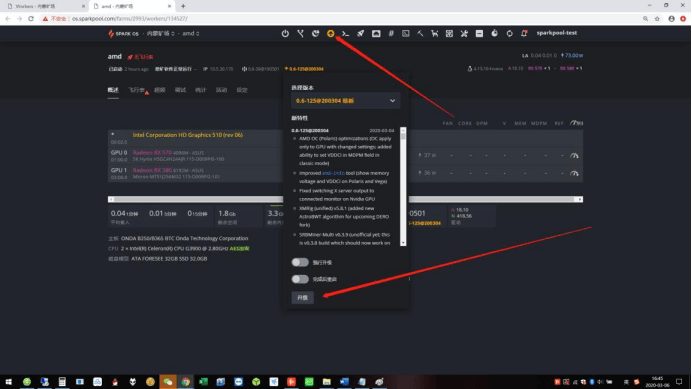
Task: Click the notification bell icon
Action: click(524, 34)
